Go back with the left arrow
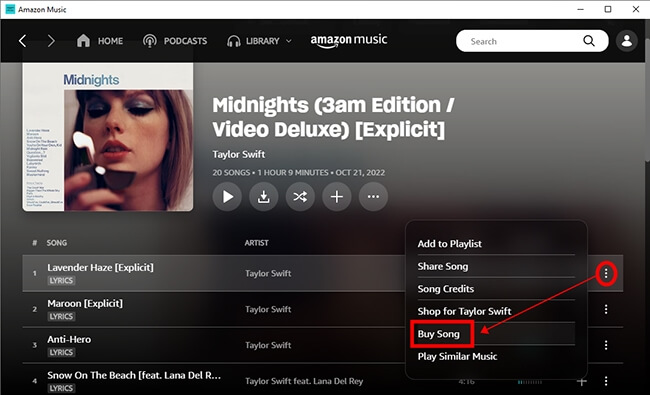The image size is (650, 395). 23,41
